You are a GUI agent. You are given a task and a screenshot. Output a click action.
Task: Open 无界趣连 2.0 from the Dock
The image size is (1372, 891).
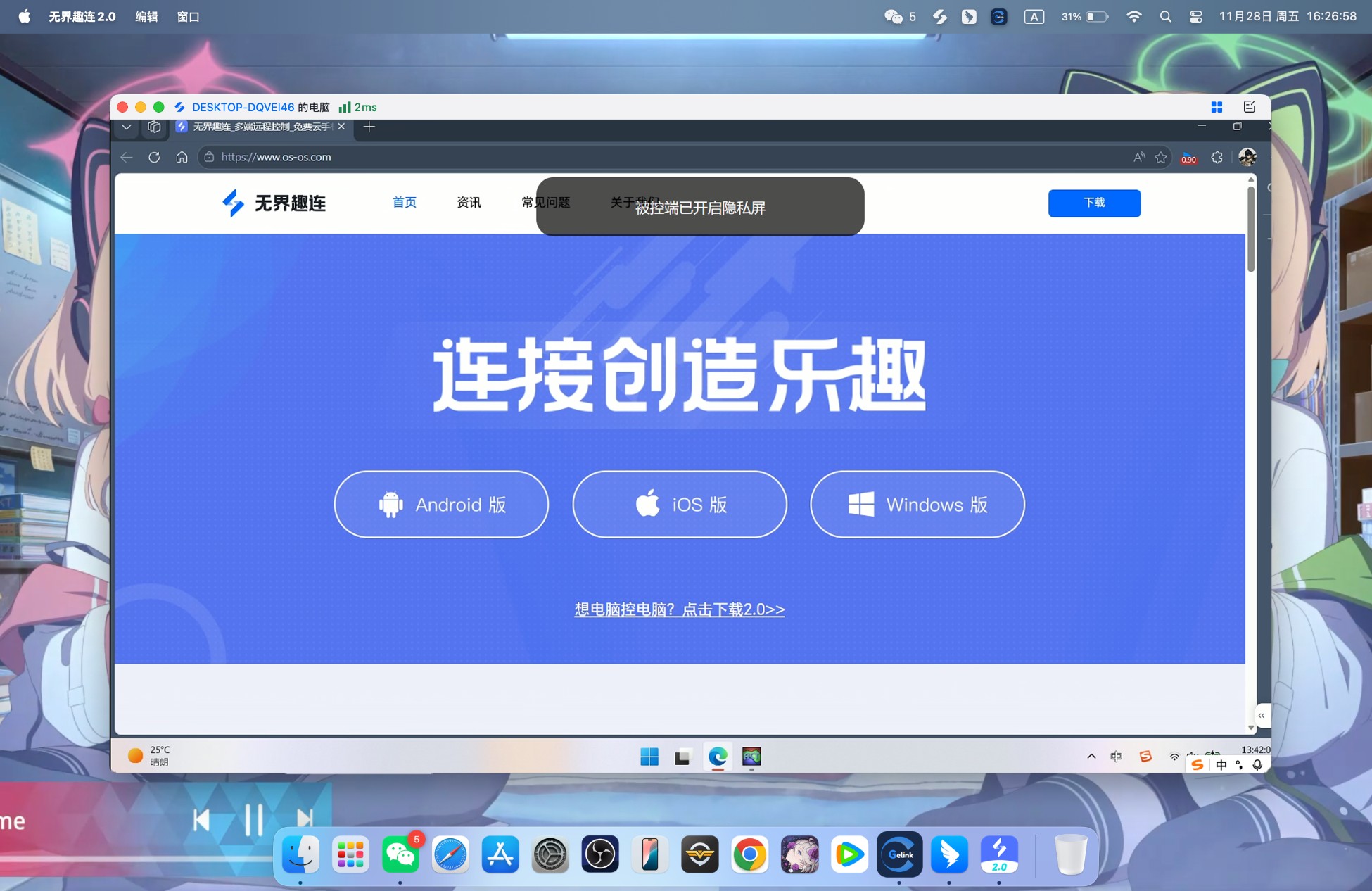pyautogui.click(x=1000, y=854)
